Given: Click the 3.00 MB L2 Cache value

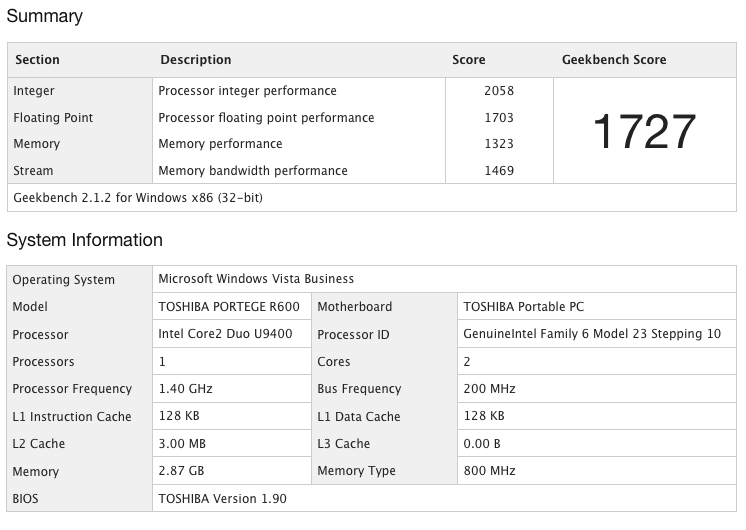Looking at the screenshot, I should tap(182, 443).
